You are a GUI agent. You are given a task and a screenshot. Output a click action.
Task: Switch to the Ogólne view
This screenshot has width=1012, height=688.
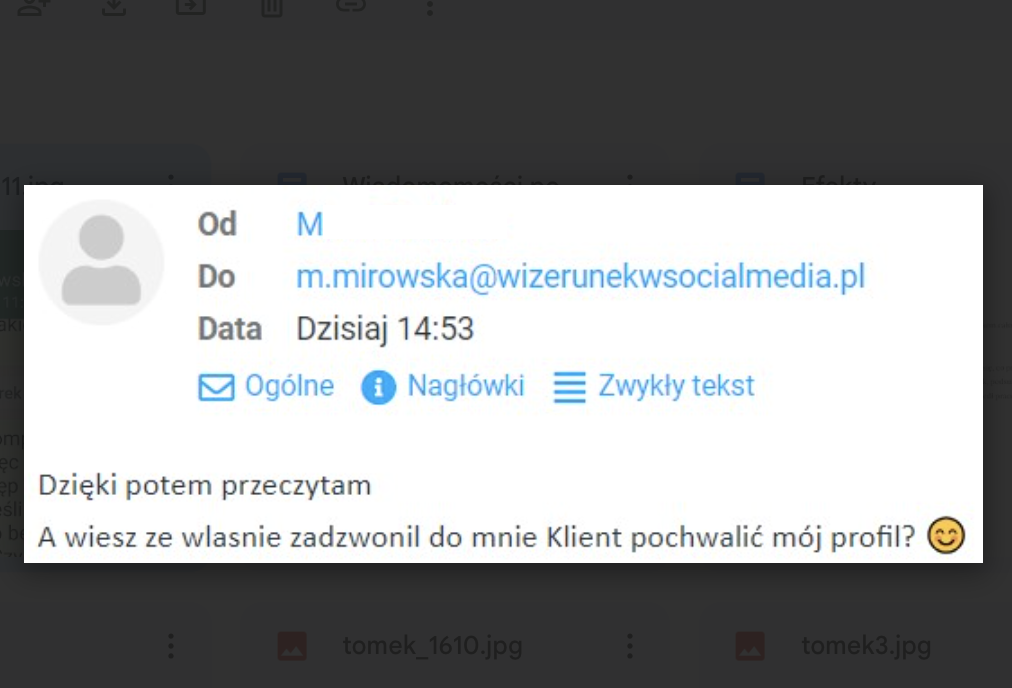click(289, 386)
